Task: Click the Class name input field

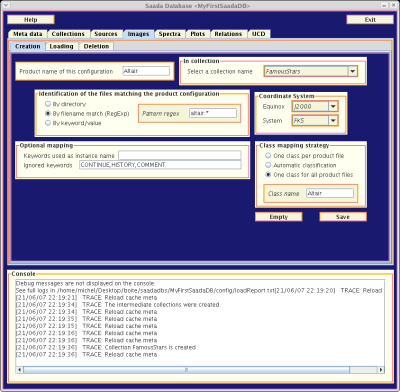Action: point(330,193)
